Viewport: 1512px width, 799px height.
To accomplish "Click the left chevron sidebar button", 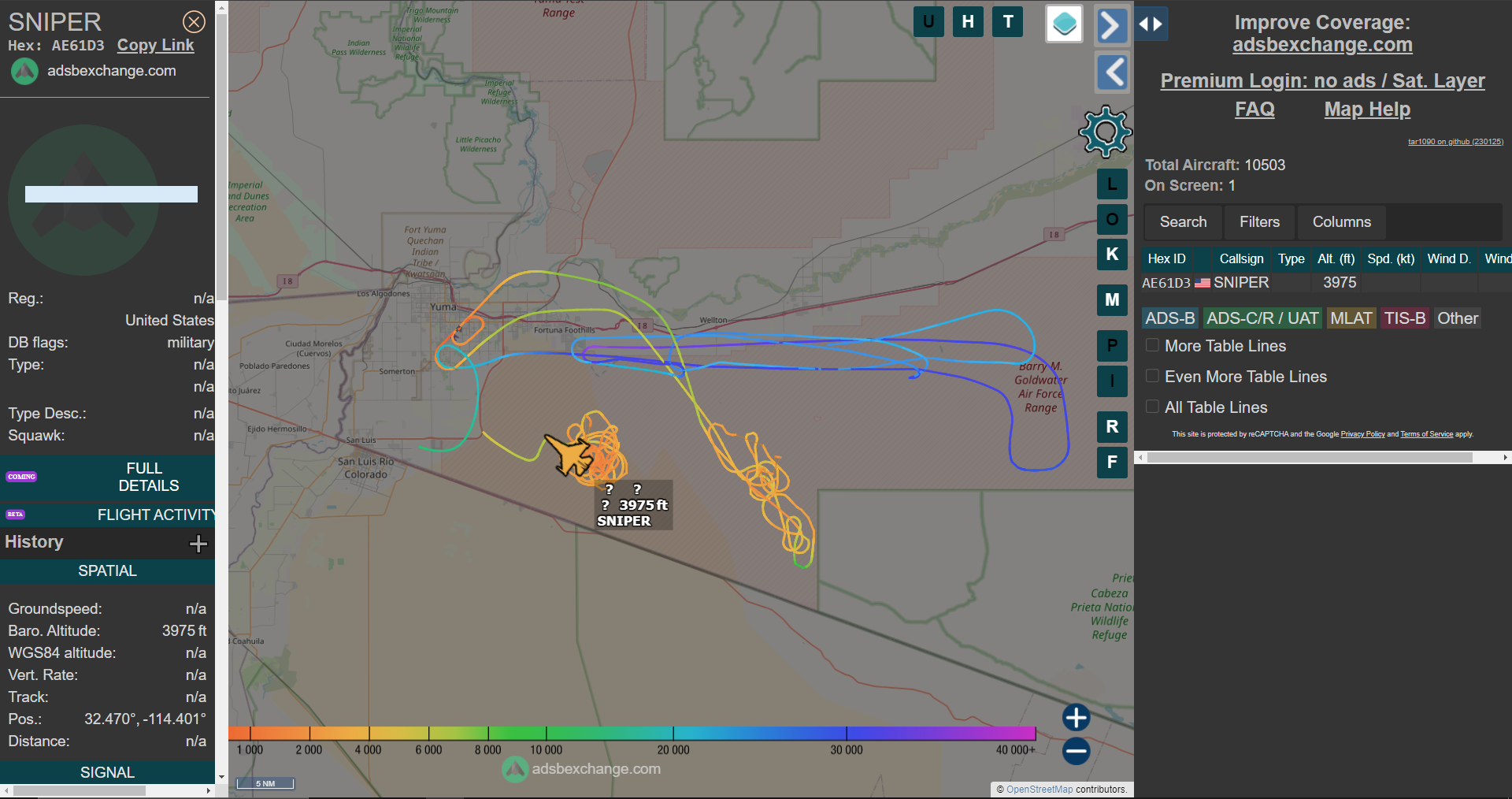I will 1112,72.
